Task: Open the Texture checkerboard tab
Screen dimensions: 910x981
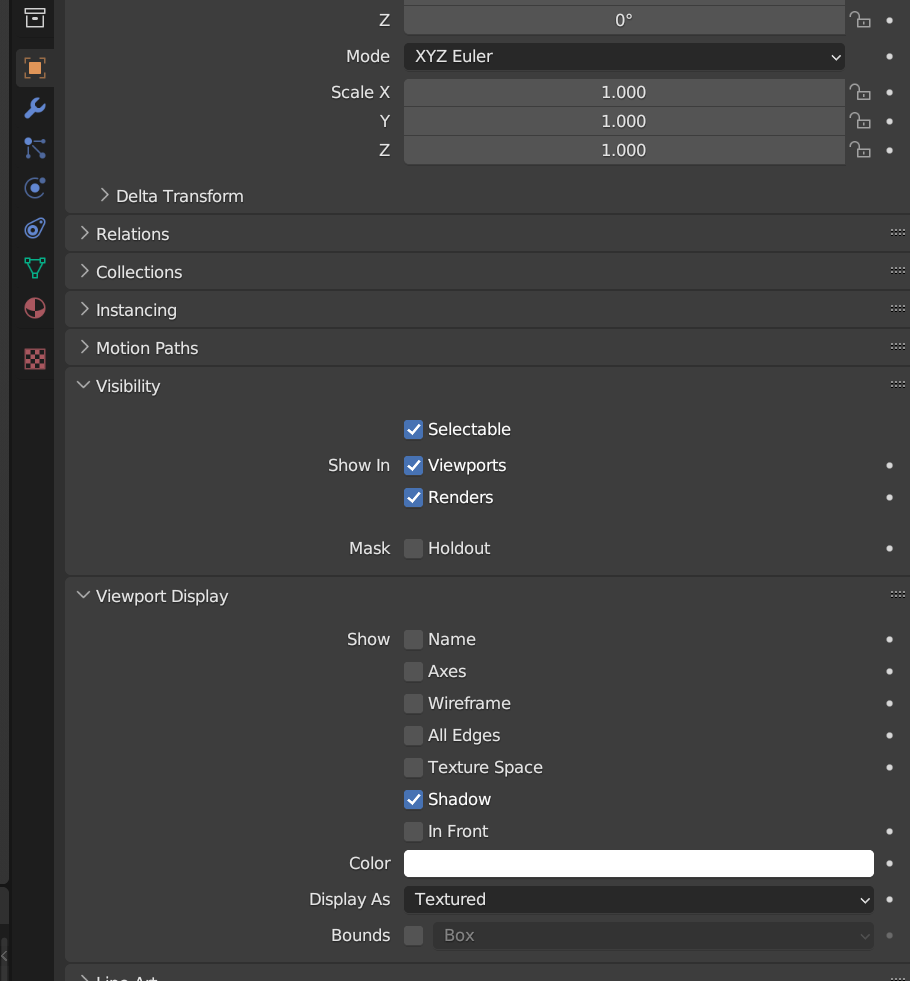Action: click(x=34, y=359)
